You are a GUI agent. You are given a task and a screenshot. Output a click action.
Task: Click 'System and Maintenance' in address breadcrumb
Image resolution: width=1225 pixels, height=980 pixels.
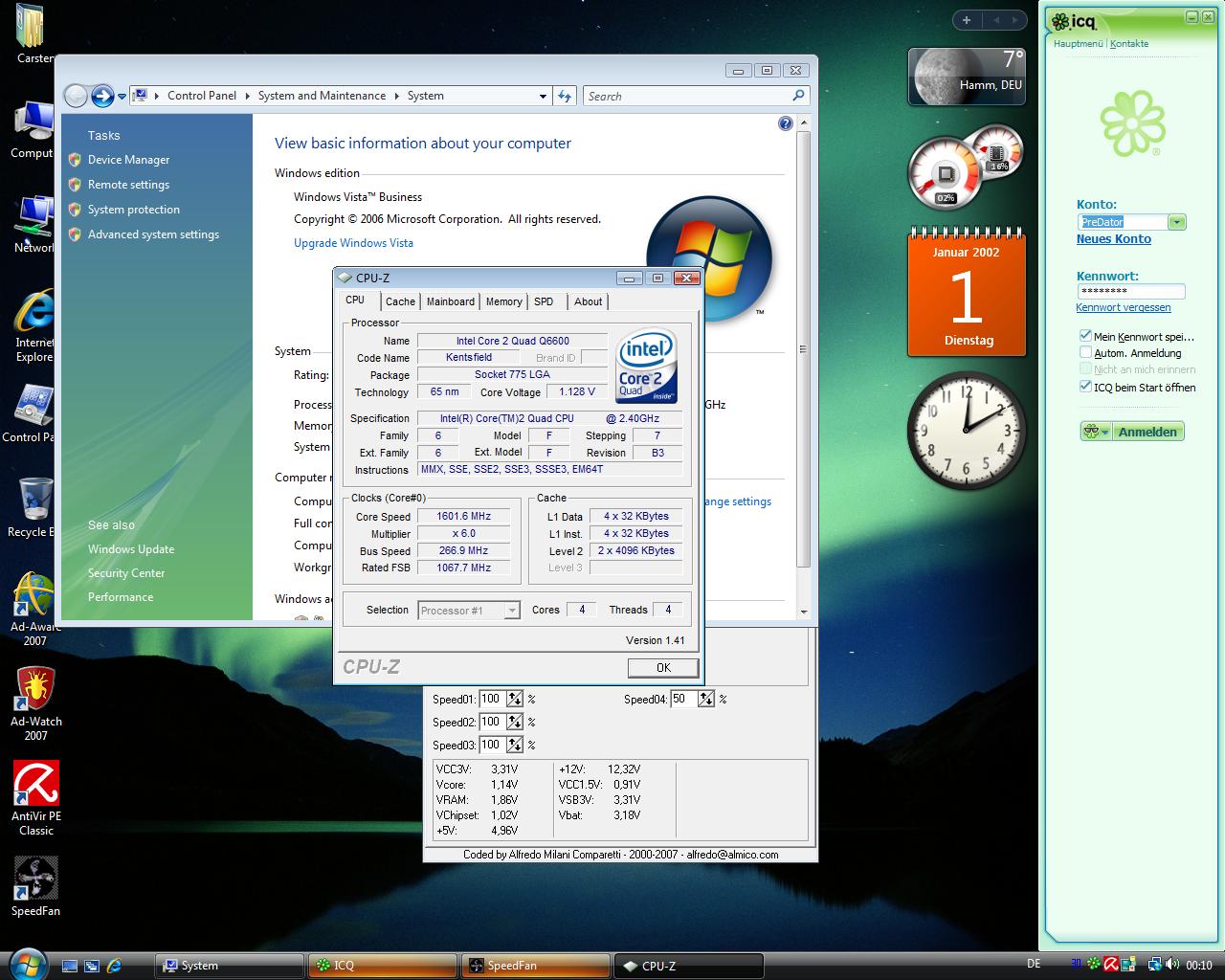(x=322, y=96)
